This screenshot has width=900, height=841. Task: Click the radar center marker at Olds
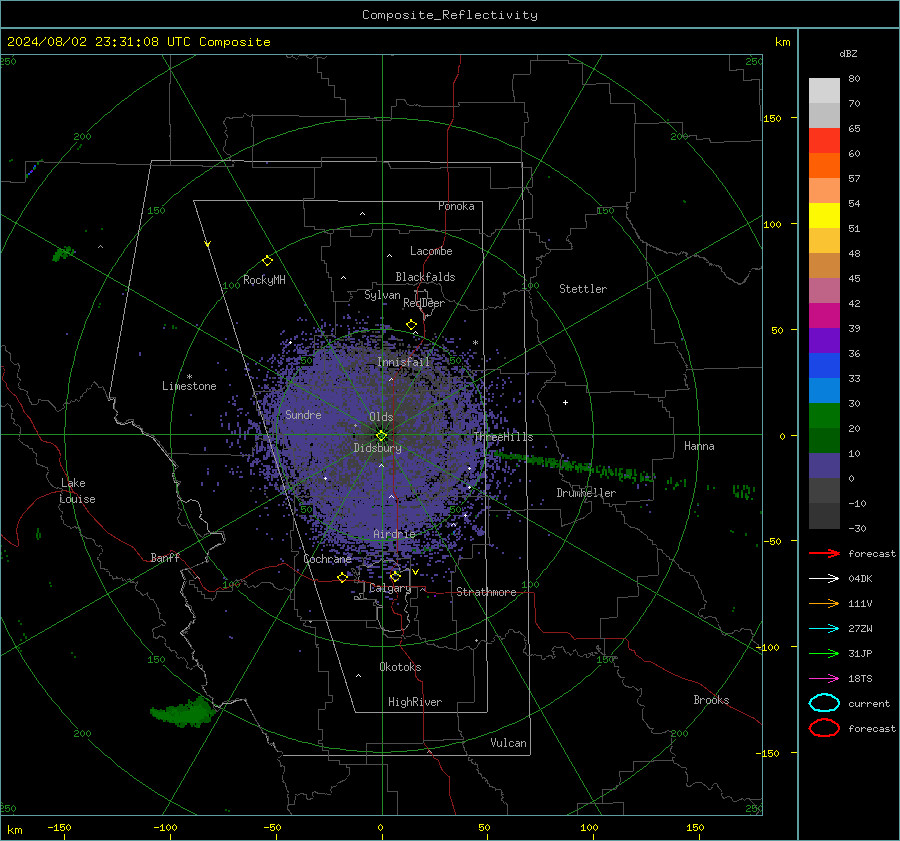(x=382, y=435)
